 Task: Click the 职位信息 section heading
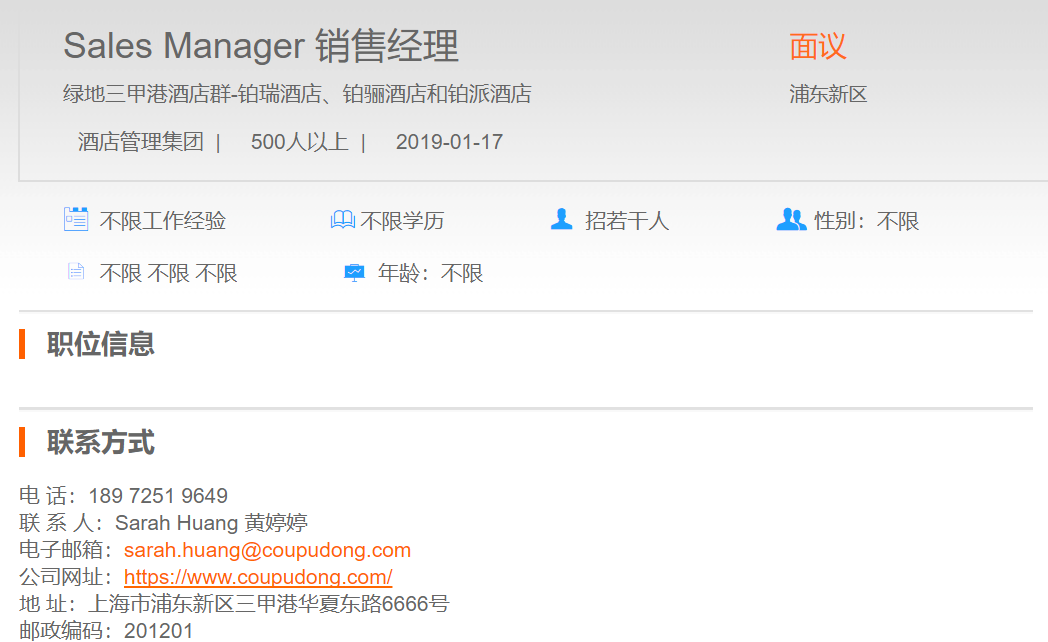coord(101,344)
